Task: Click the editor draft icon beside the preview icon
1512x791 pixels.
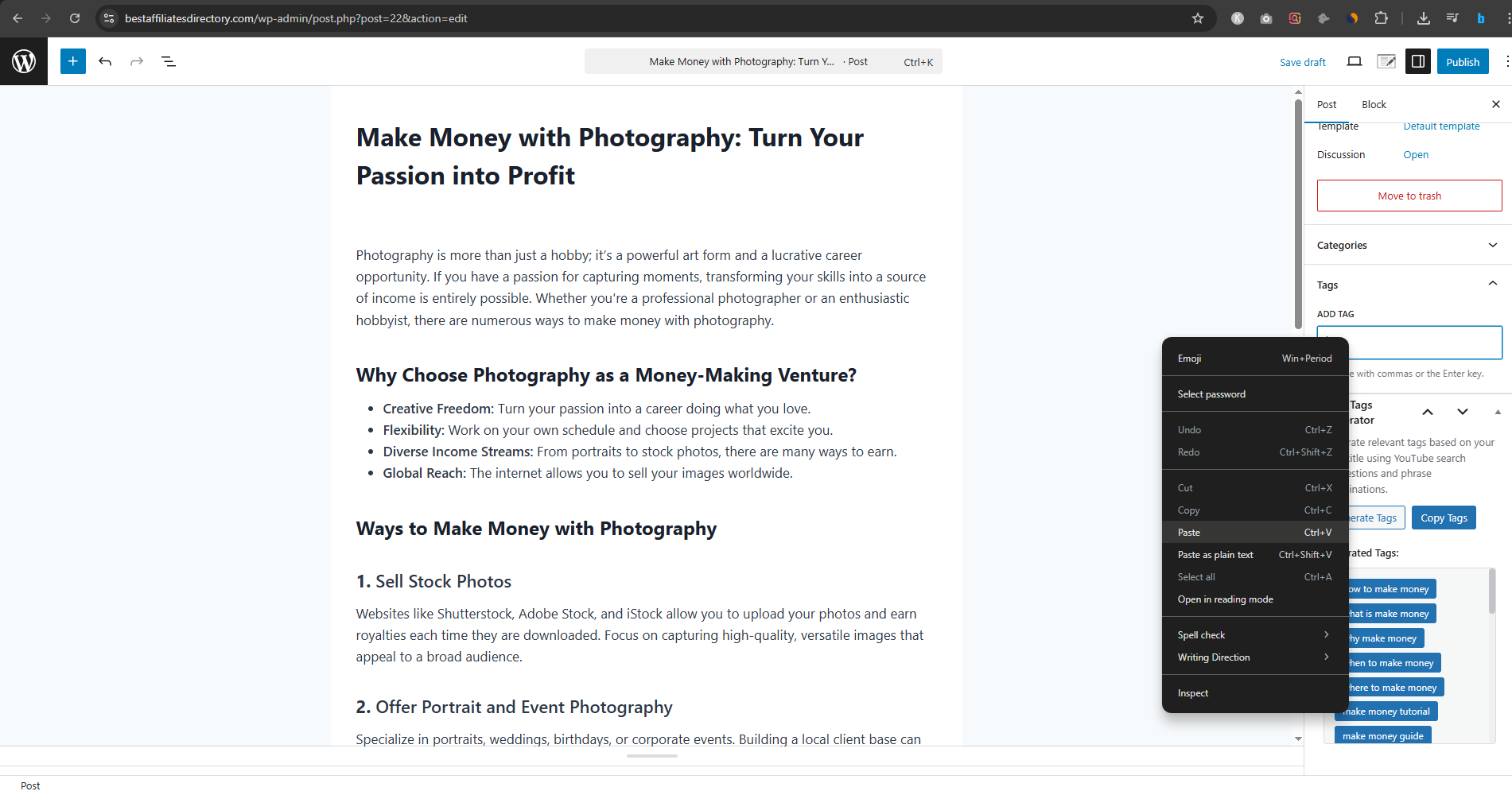Action: (x=1386, y=61)
